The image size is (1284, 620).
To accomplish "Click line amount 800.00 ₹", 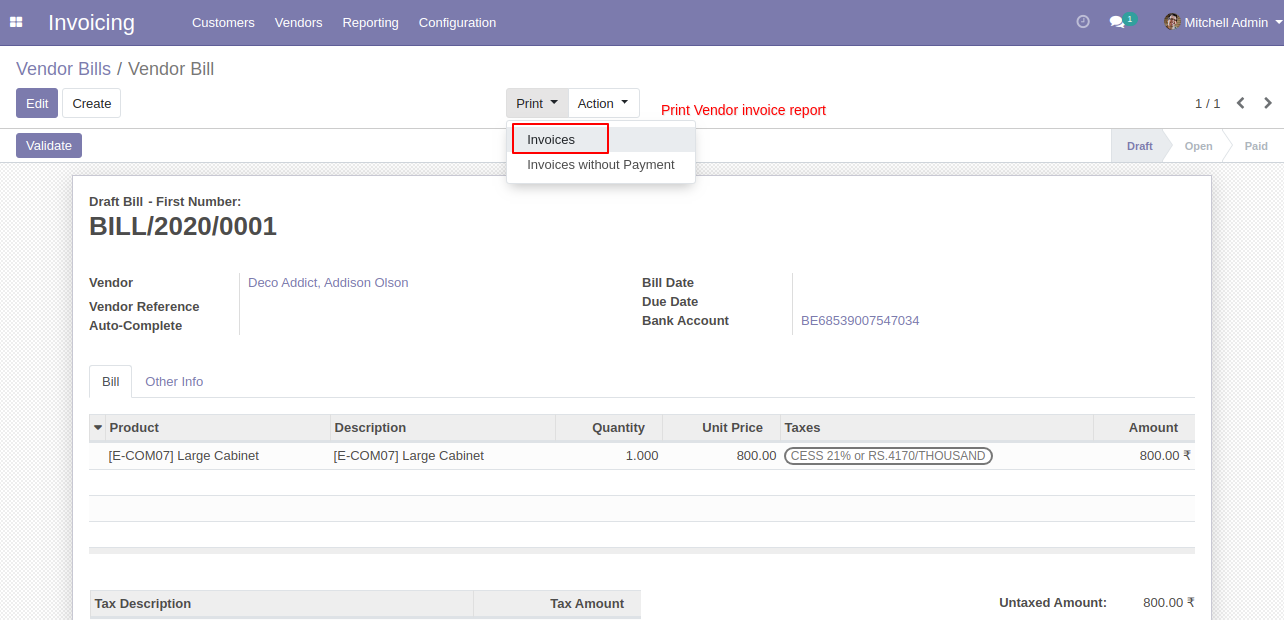I will (x=1165, y=455).
